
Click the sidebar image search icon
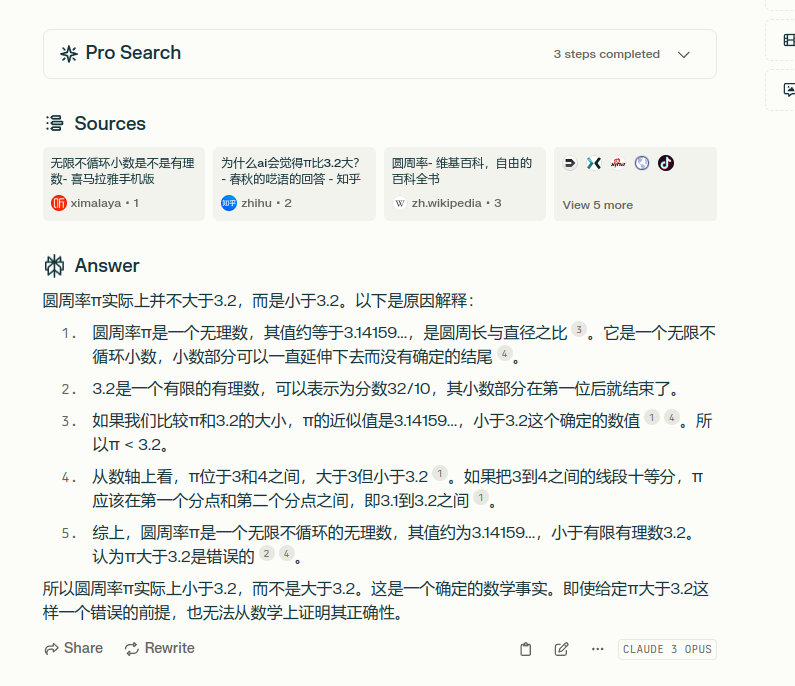tap(788, 90)
